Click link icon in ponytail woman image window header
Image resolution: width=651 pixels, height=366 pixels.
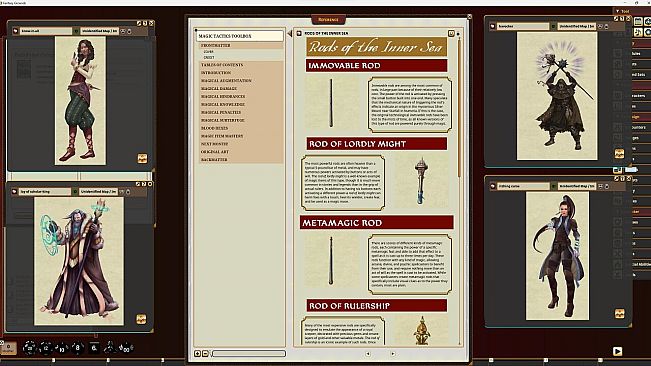tap(493, 186)
